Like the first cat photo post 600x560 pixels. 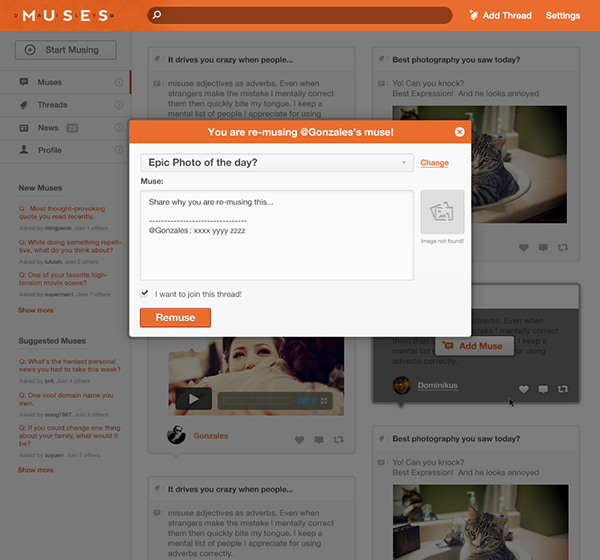(x=523, y=248)
